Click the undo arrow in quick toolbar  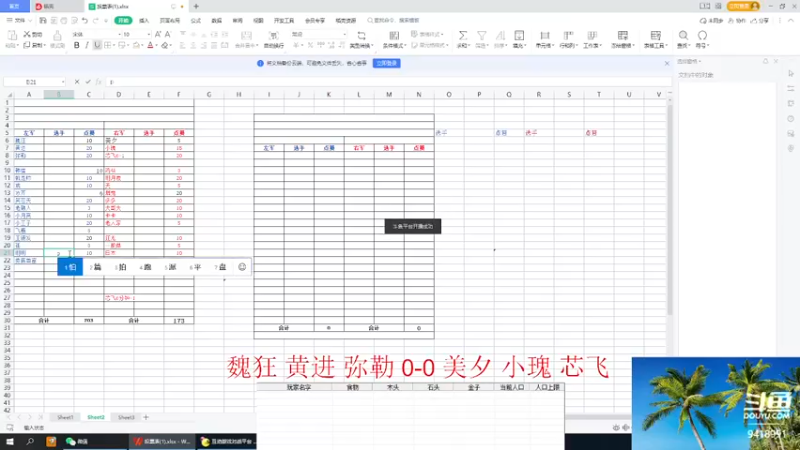85,20
